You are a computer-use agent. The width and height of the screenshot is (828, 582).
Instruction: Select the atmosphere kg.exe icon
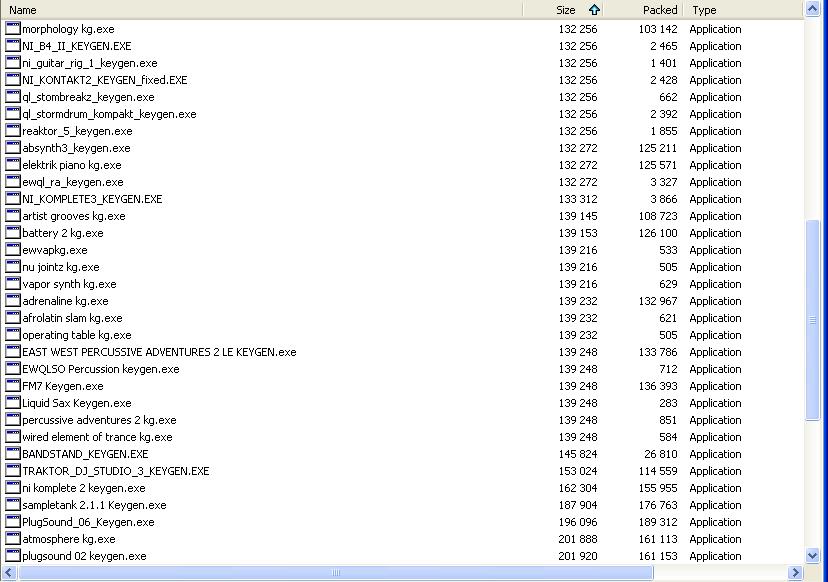[x=13, y=538]
